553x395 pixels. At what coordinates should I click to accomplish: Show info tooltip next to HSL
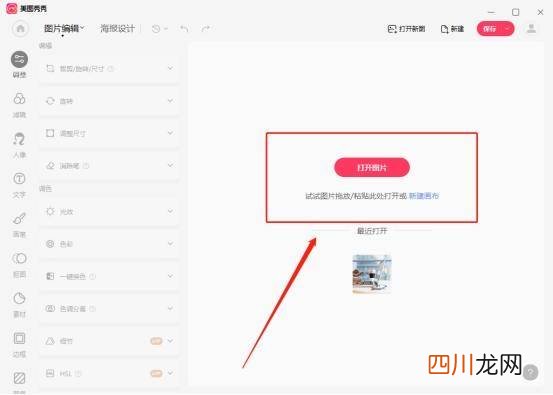[x=78, y=373]
